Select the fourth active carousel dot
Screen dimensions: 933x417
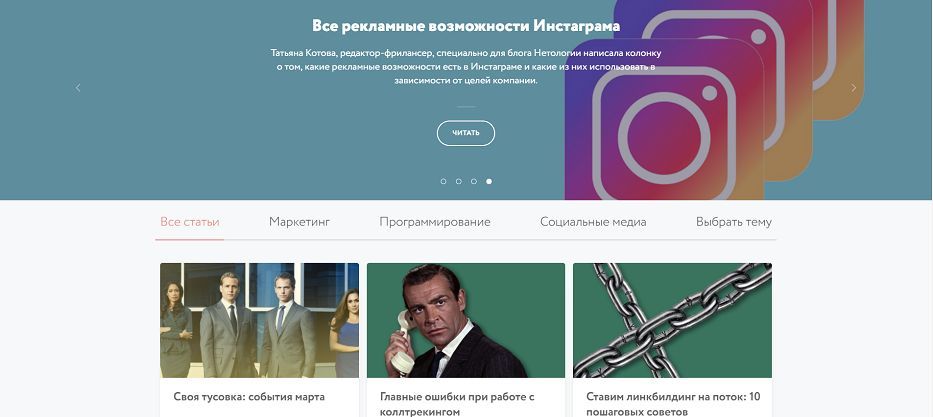coord(489,181)
